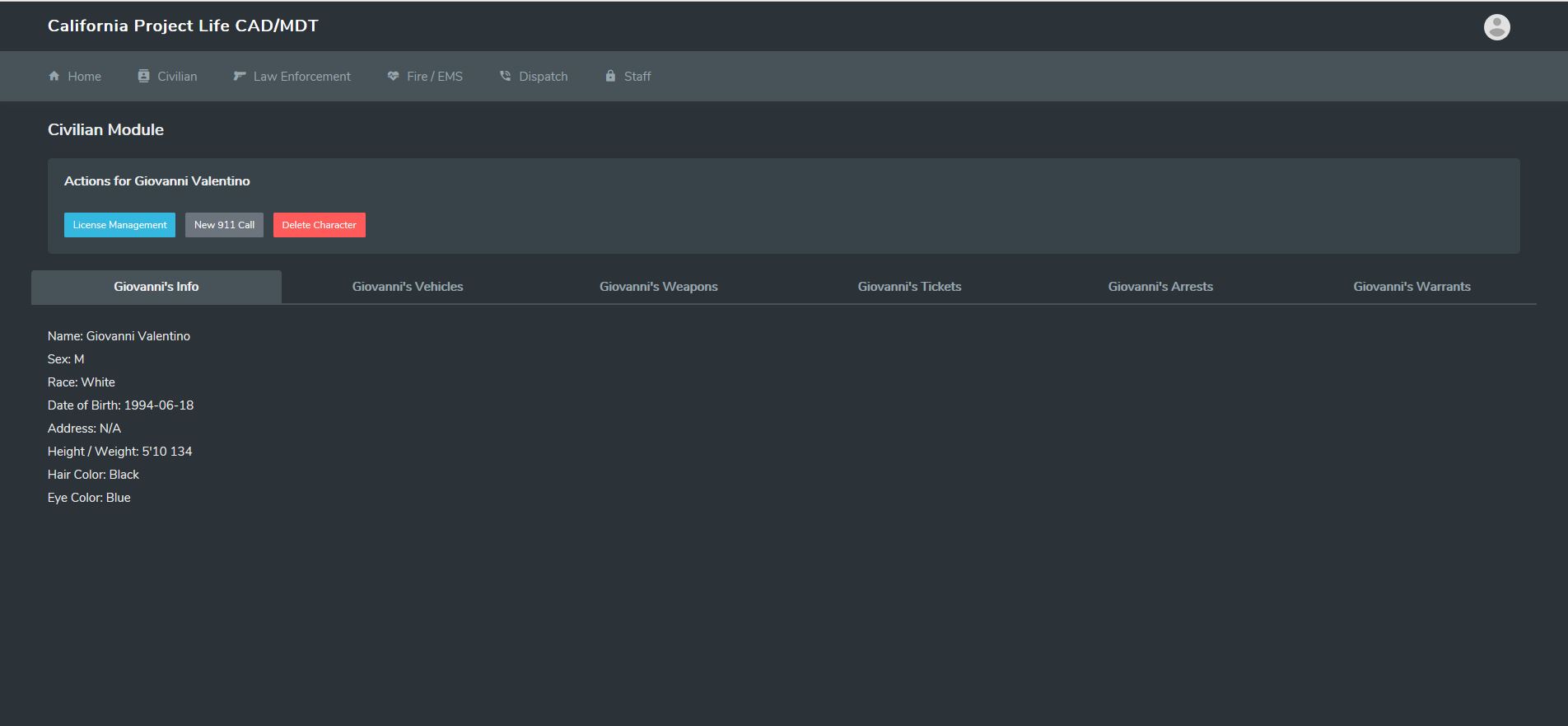Image resolution: width=1568 pixels, height=726 pixels.
Task: Open the Staff menu item
Action: coord(628,76)
